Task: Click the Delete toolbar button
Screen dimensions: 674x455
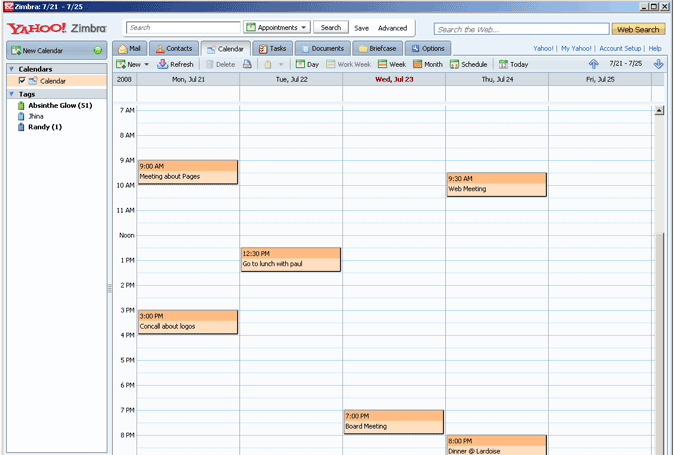Action: tap(221, 64)
